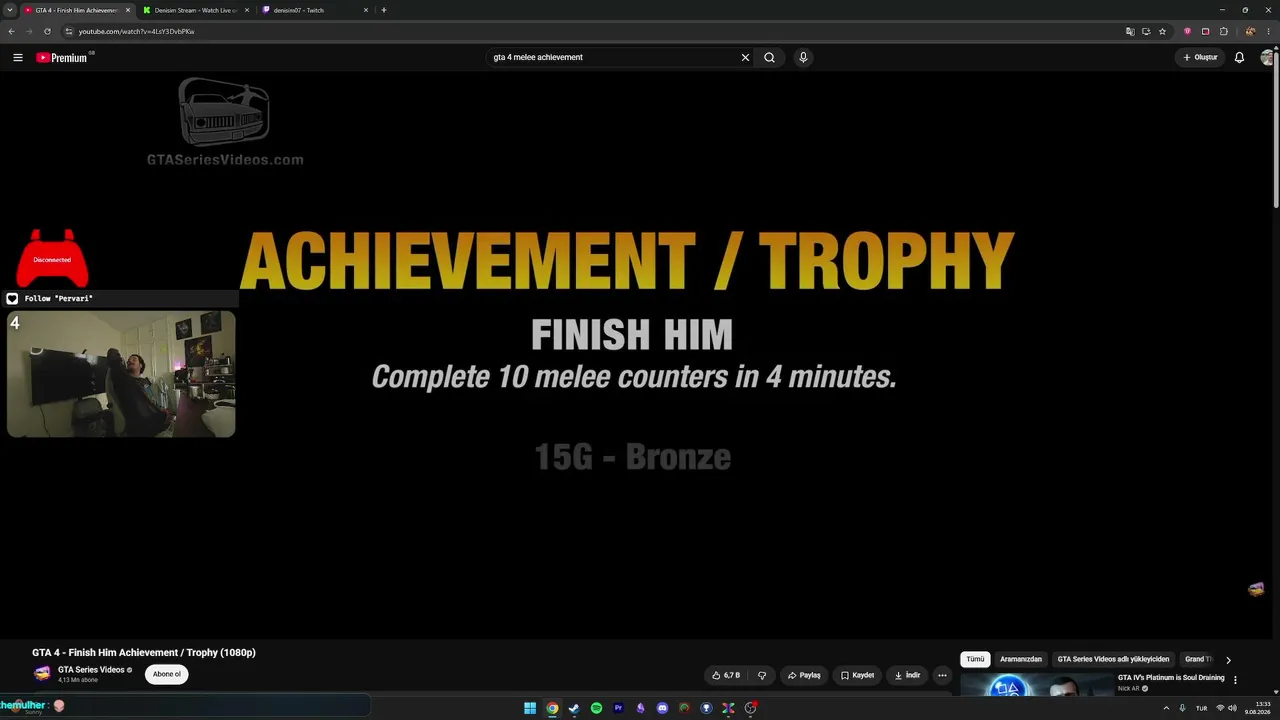The height and width of the screenshot is (720, 1280).
Task: Go to YouTube Premium home logo
Action: pyautogui.click(x=64, y=58)
